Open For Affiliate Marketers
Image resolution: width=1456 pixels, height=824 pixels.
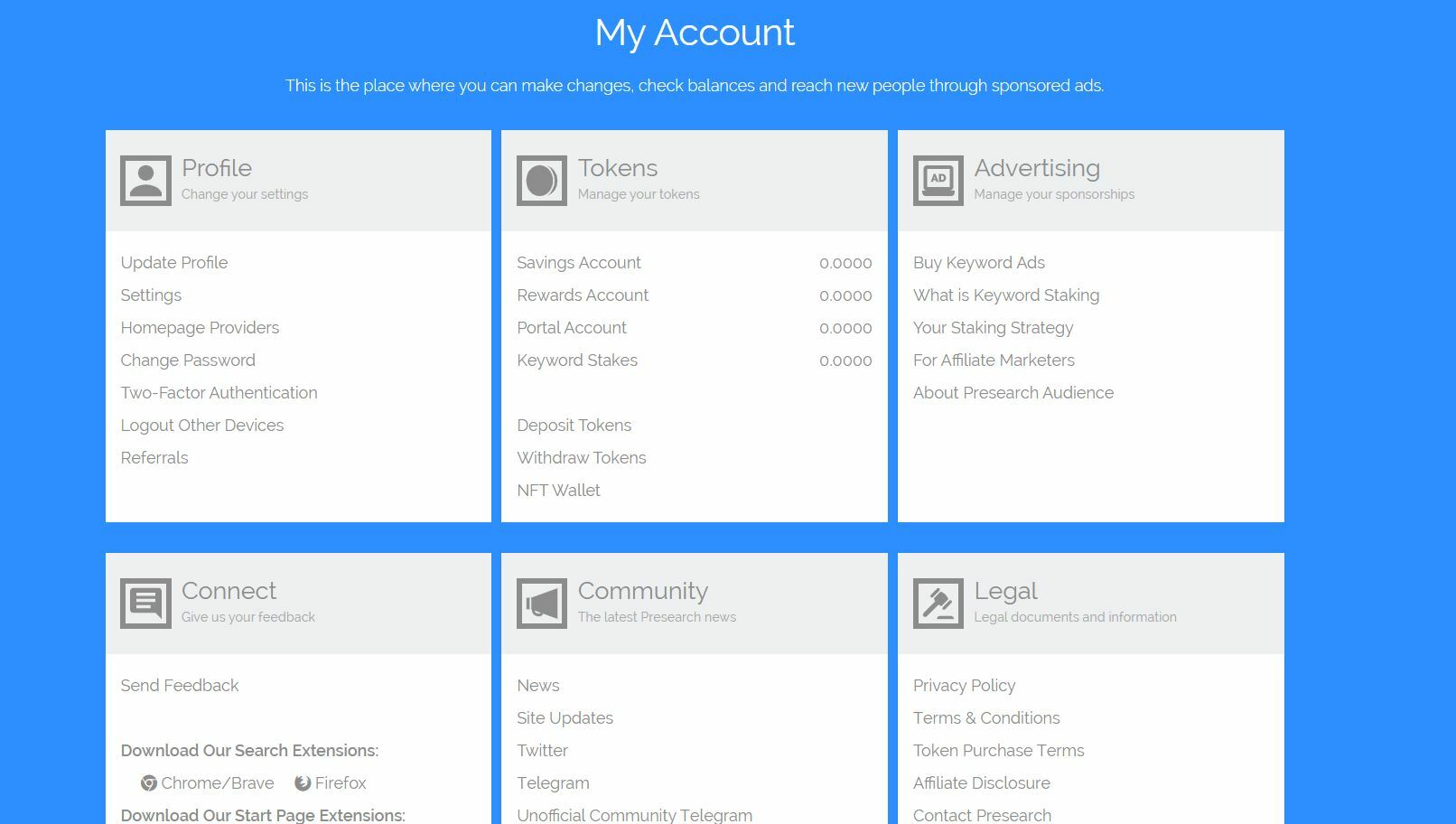994,360
